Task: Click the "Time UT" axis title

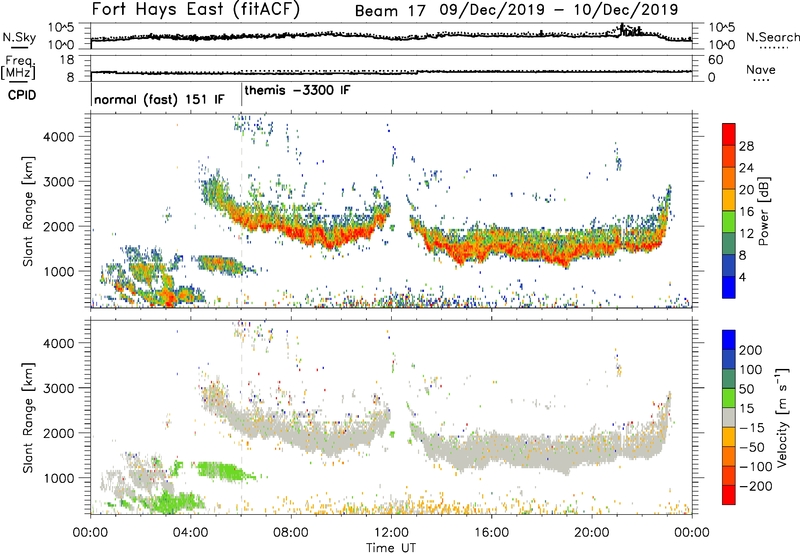Action: [x=391, y=548]
